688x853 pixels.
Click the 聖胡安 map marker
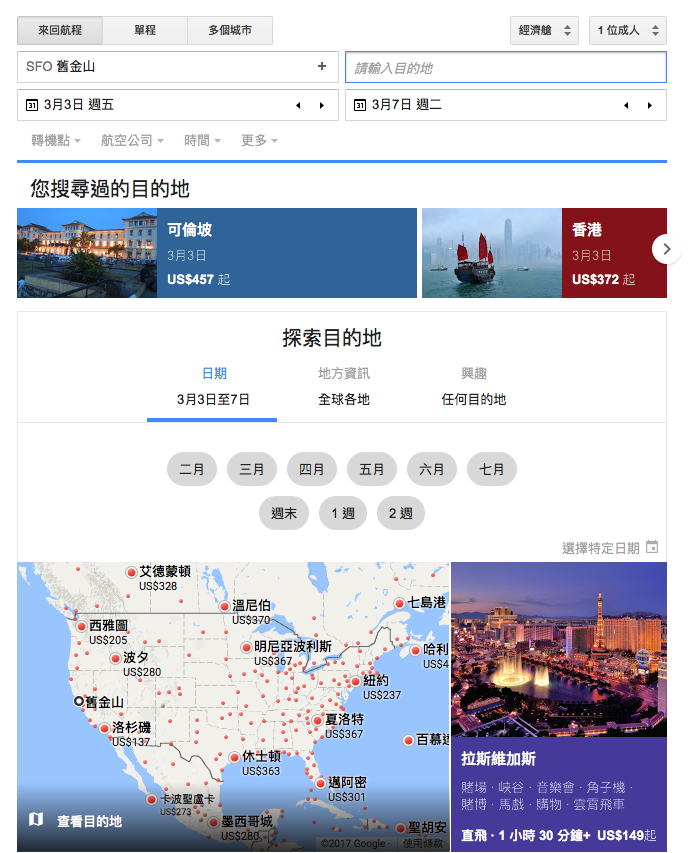400,828
